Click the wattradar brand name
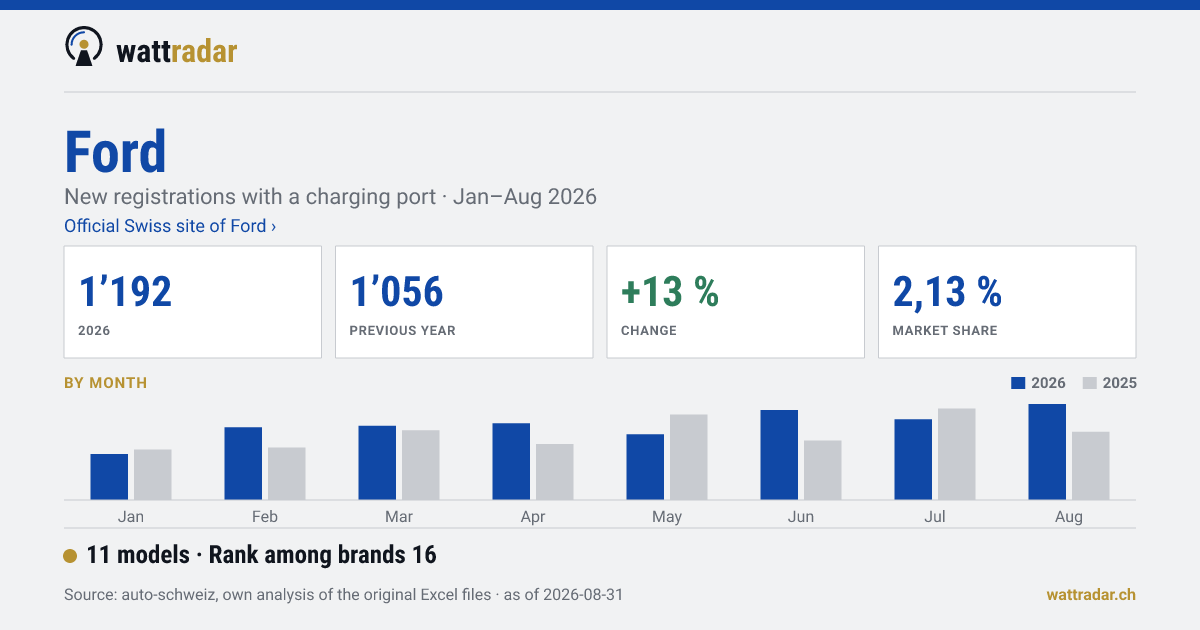This screenshot has width=1200, height=630. point(177,50)
